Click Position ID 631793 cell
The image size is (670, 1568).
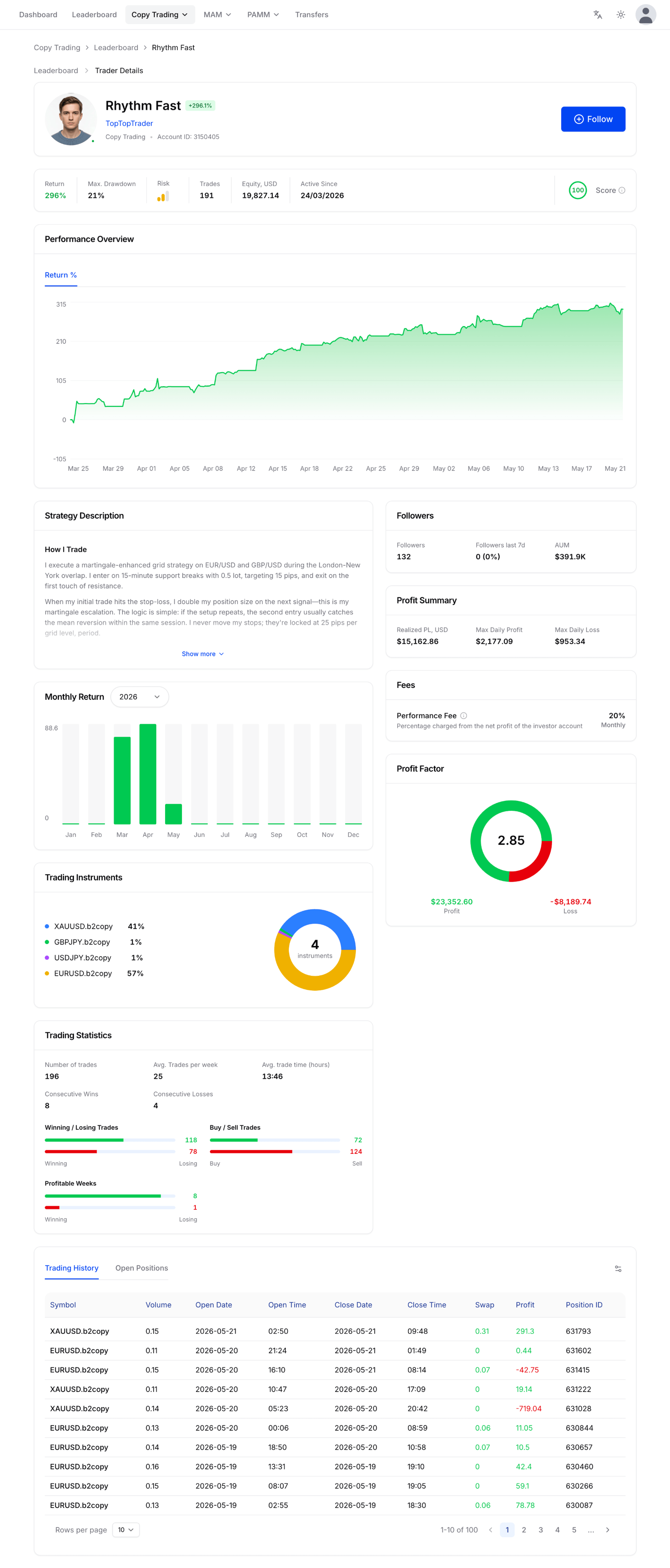click(x=579, y=1331)
